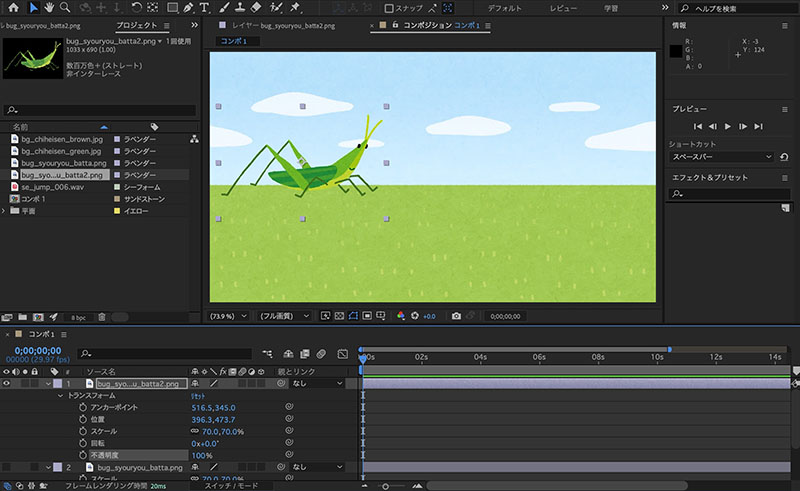Click the trash delete icon in project panel
This screenshot has height=491, width=800.
102,317
